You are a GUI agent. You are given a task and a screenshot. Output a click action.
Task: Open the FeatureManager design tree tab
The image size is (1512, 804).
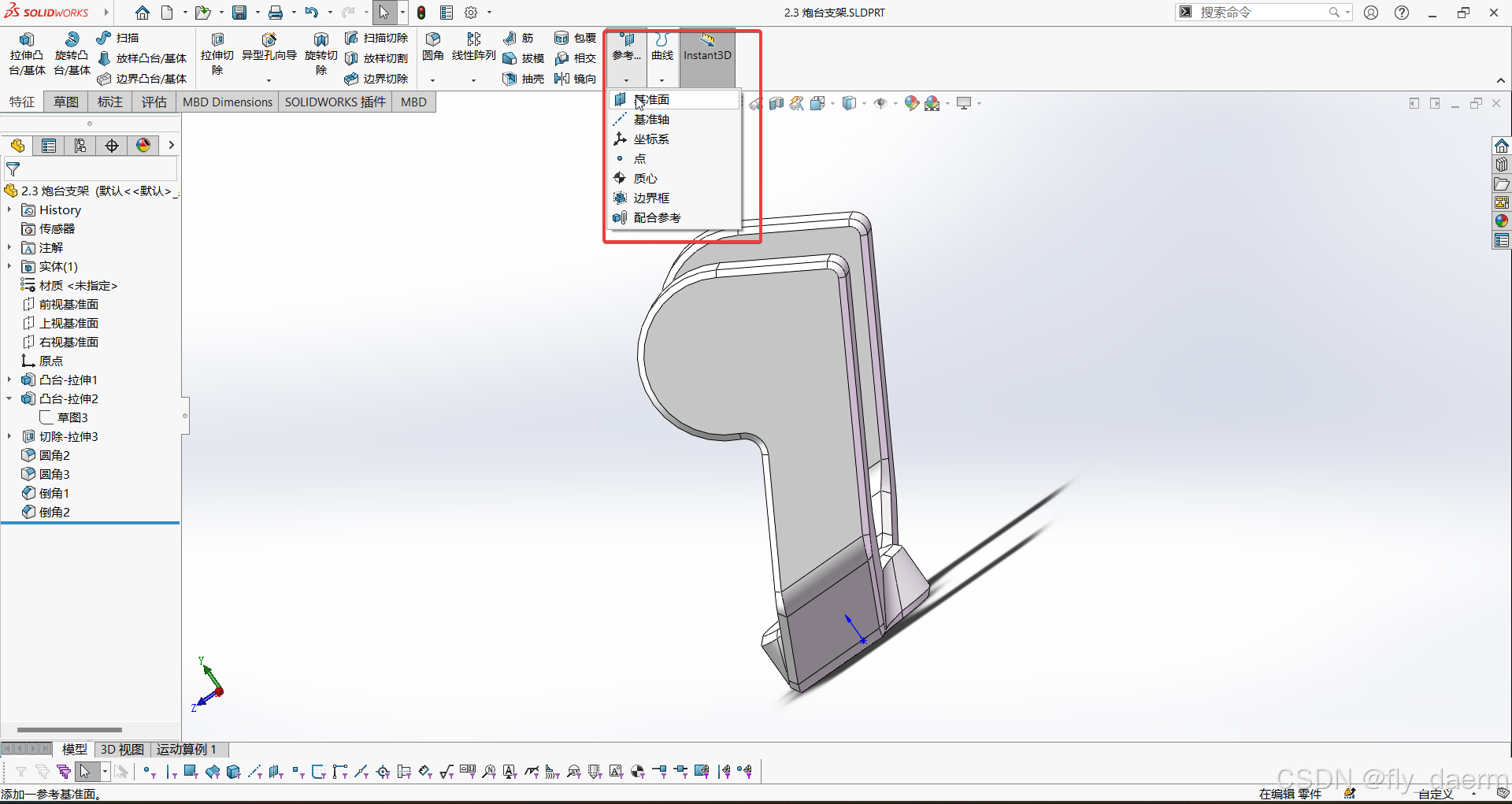(17, 146)
